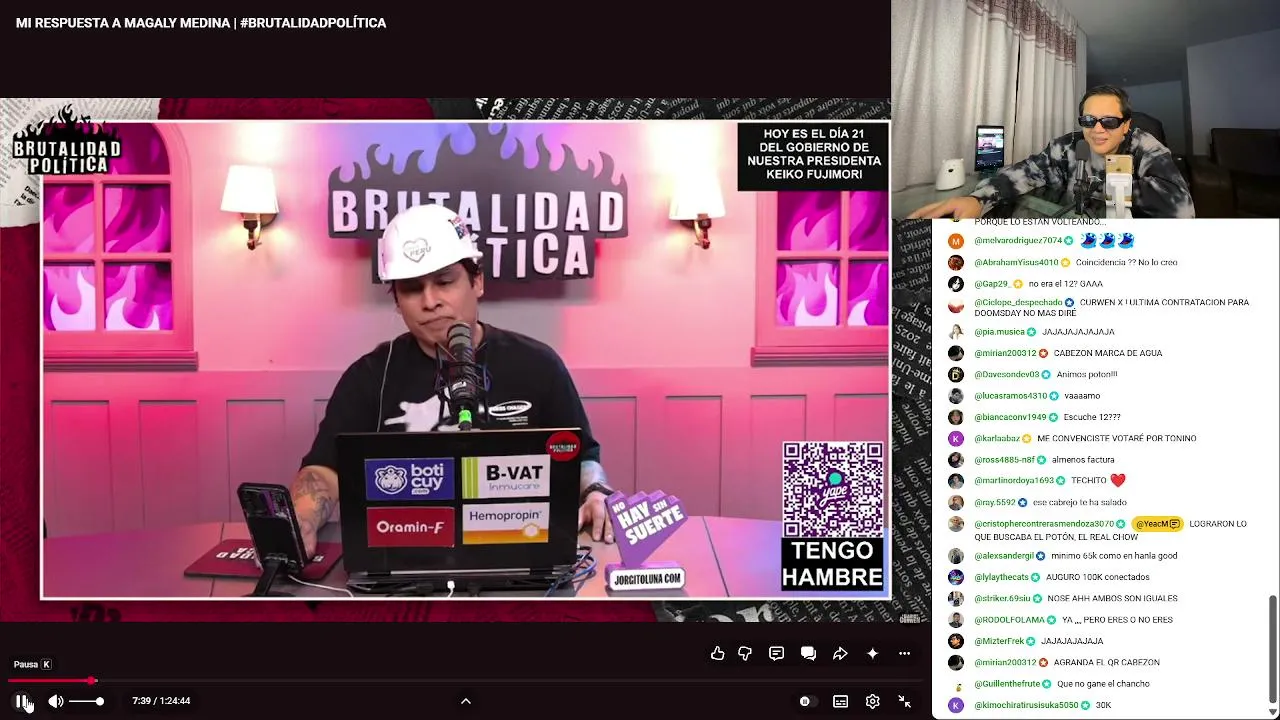Click chat username @alexsandergil
1280x720 pixels.
point(1004,556)
